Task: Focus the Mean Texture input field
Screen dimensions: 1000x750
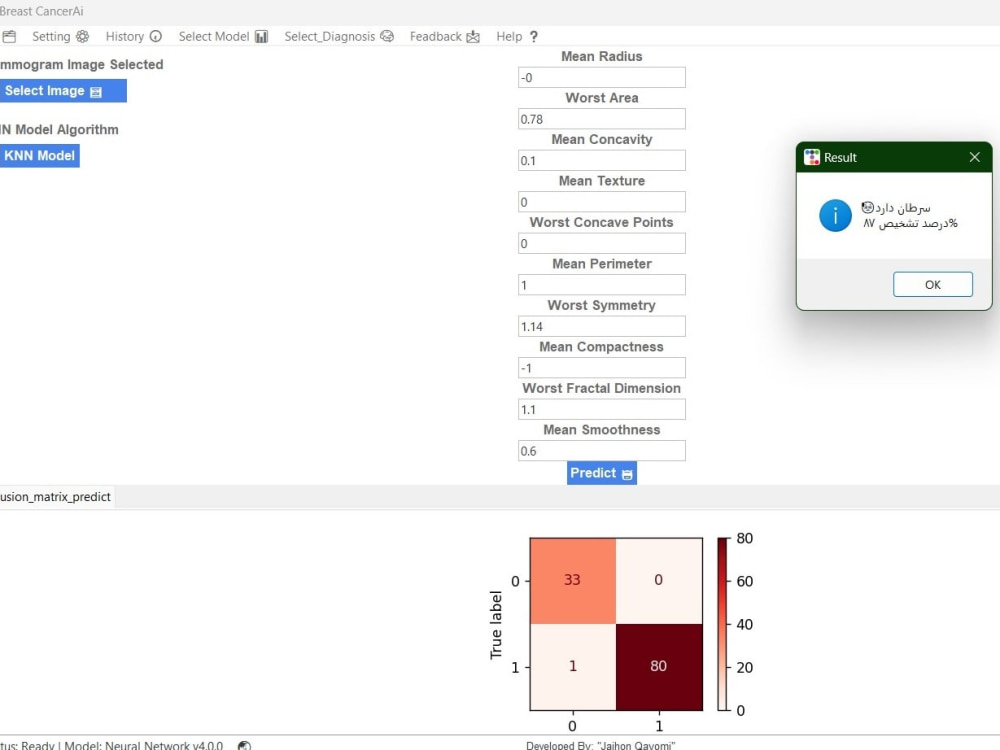Action: click(601, 202)
